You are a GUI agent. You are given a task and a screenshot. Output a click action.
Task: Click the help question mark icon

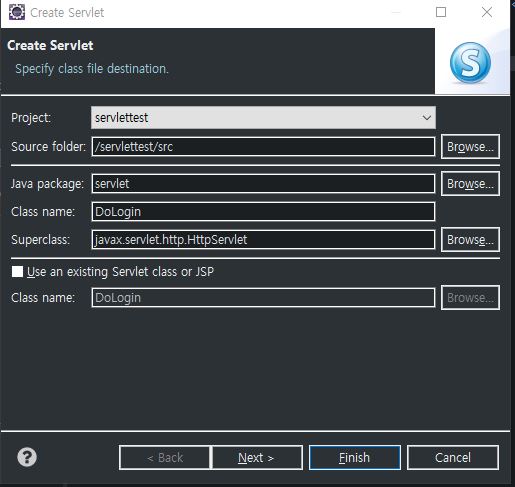coord(27,457)
